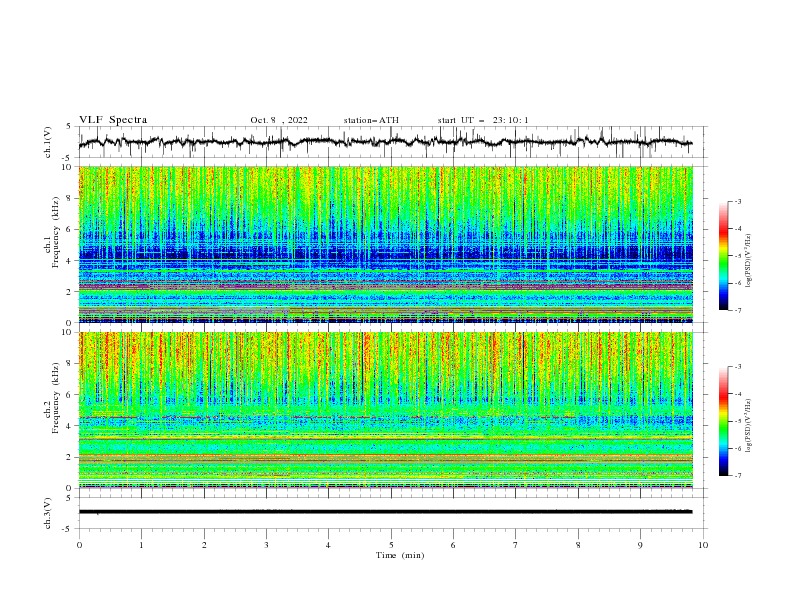
Task: Click the ch.2 spectrogram panel
Action: [x=385, y=410]
